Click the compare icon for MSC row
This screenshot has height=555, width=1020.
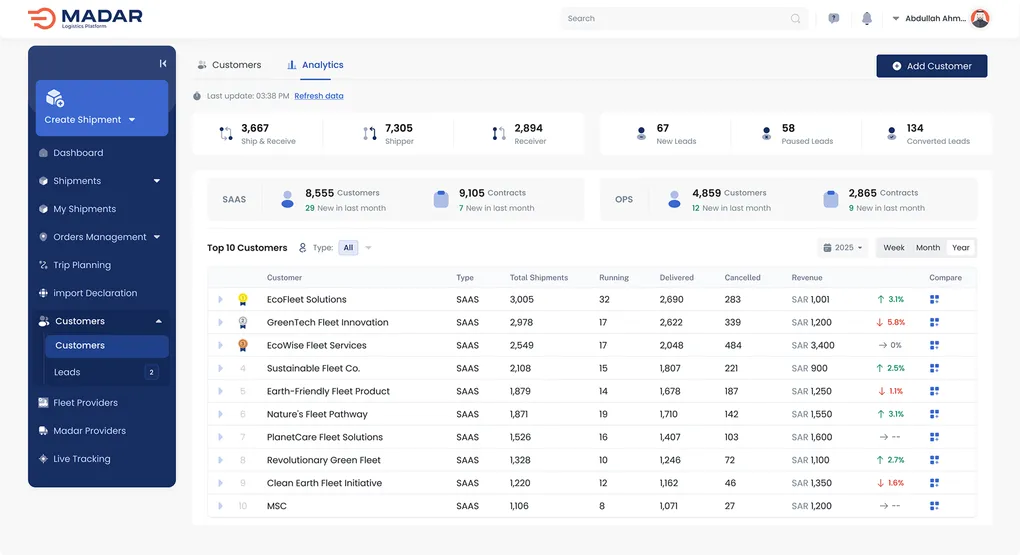(x=934, y=506)
